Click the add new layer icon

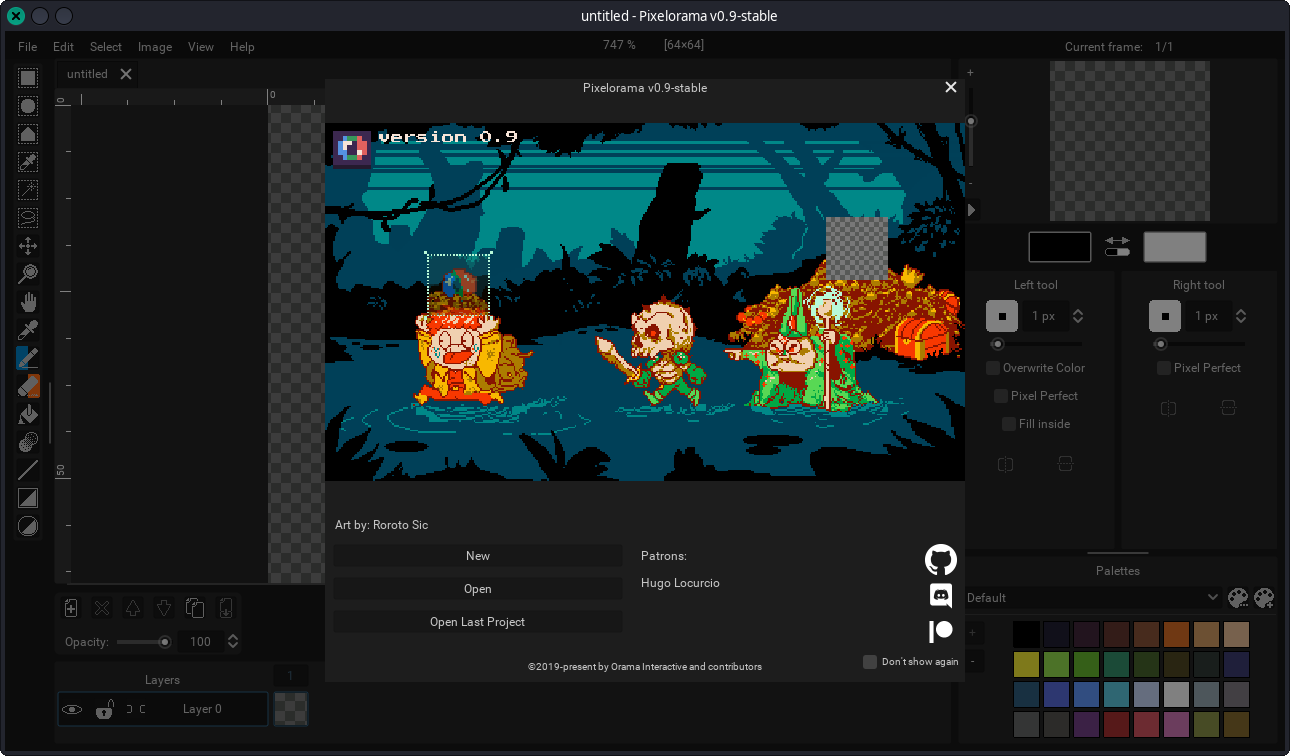point(71,608)
